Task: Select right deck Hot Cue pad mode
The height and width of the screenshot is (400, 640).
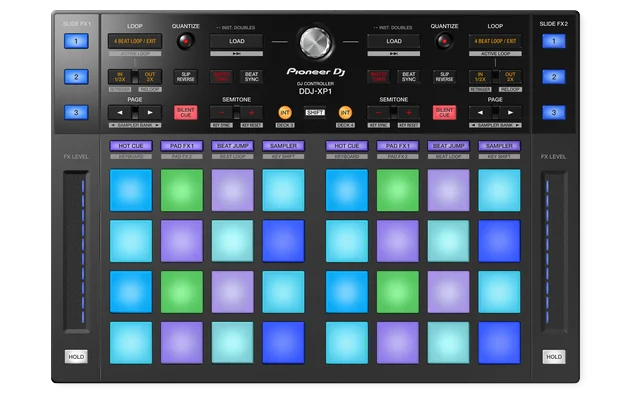Action: pos(347,146)
